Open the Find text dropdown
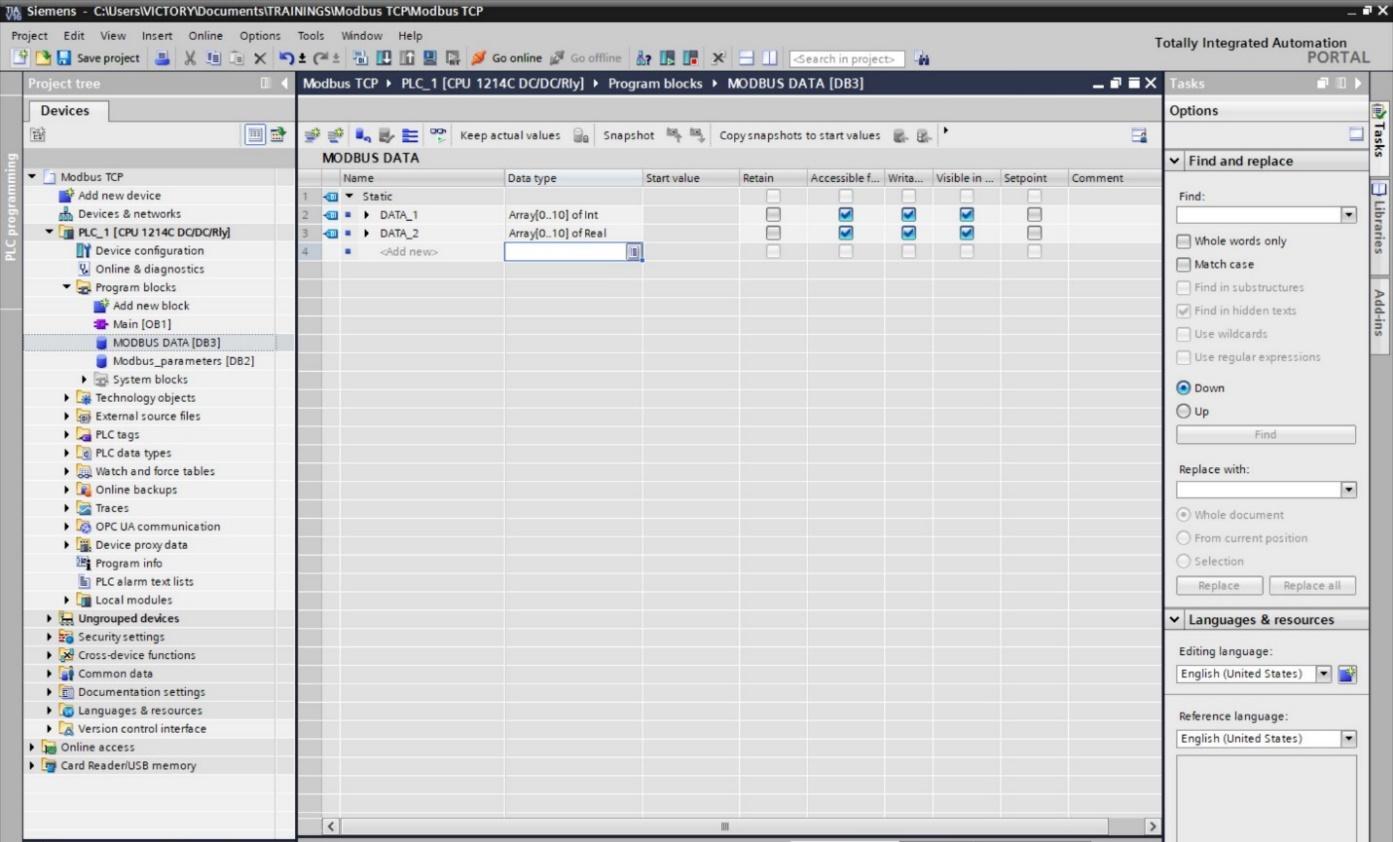The width and height of the screenshot is (1393, 842). (1349, 214)
